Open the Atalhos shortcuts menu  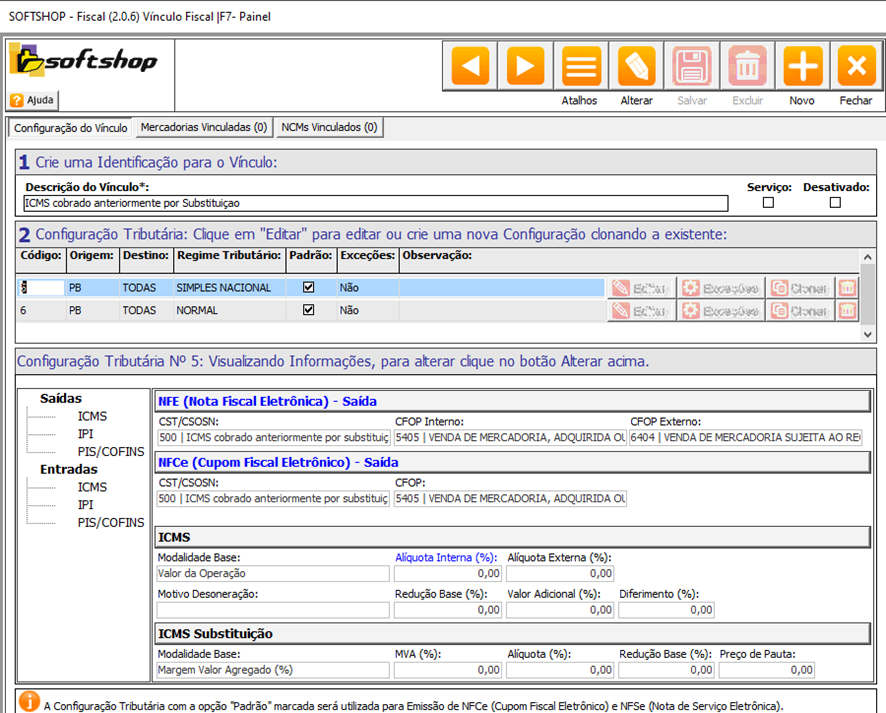click(x=581, y=67)
